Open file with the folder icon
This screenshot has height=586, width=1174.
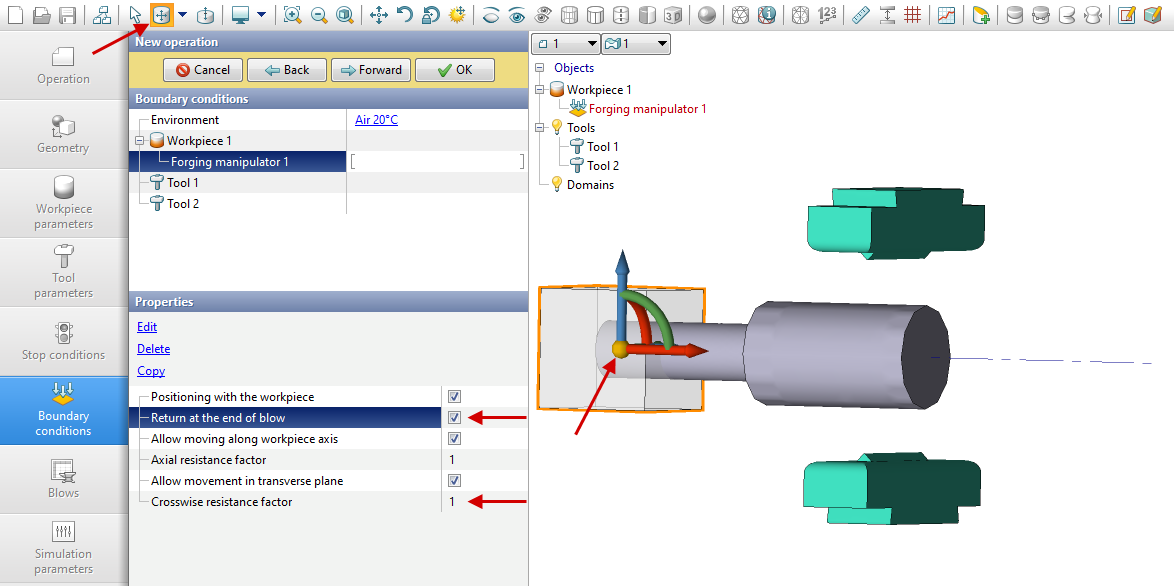pos(41,15)
